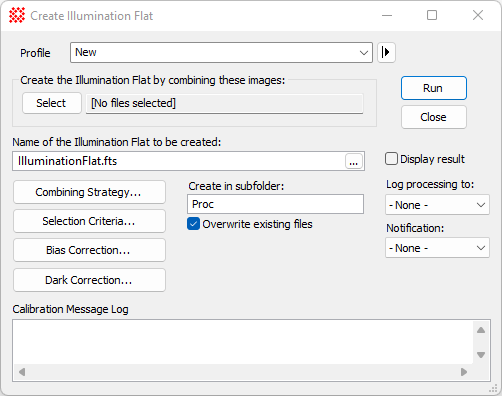
Task: Open the Notification dropdown
Action: tap(437, 248)
